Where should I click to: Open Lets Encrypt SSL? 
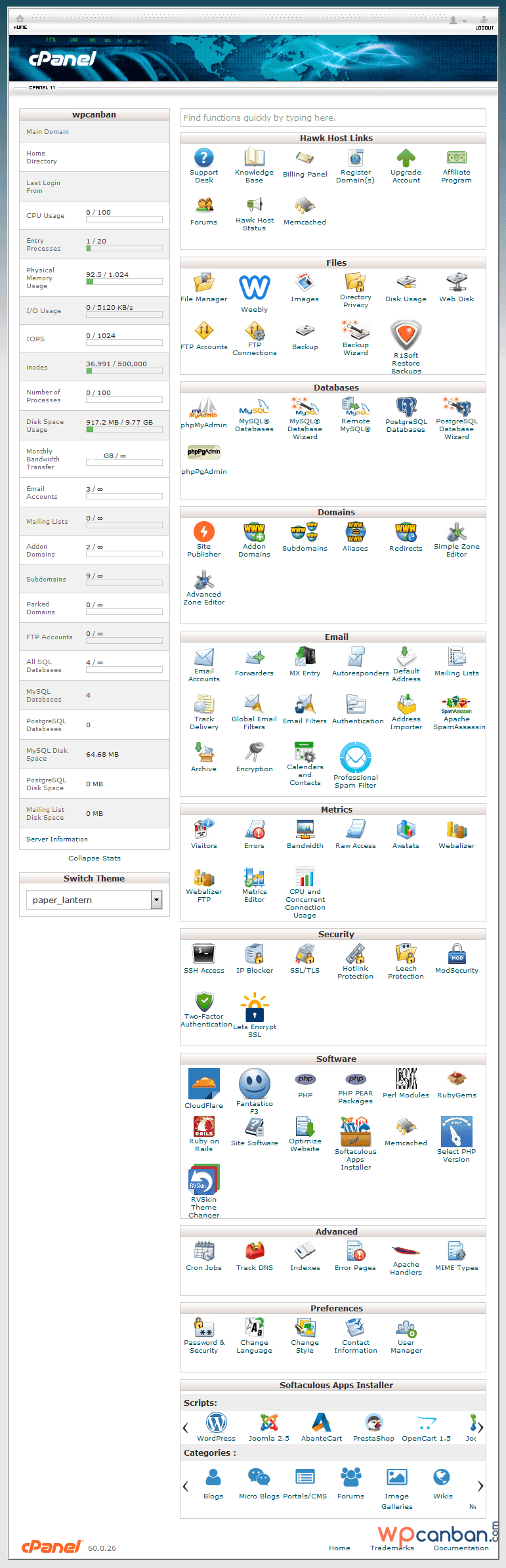pos(255,1007)
